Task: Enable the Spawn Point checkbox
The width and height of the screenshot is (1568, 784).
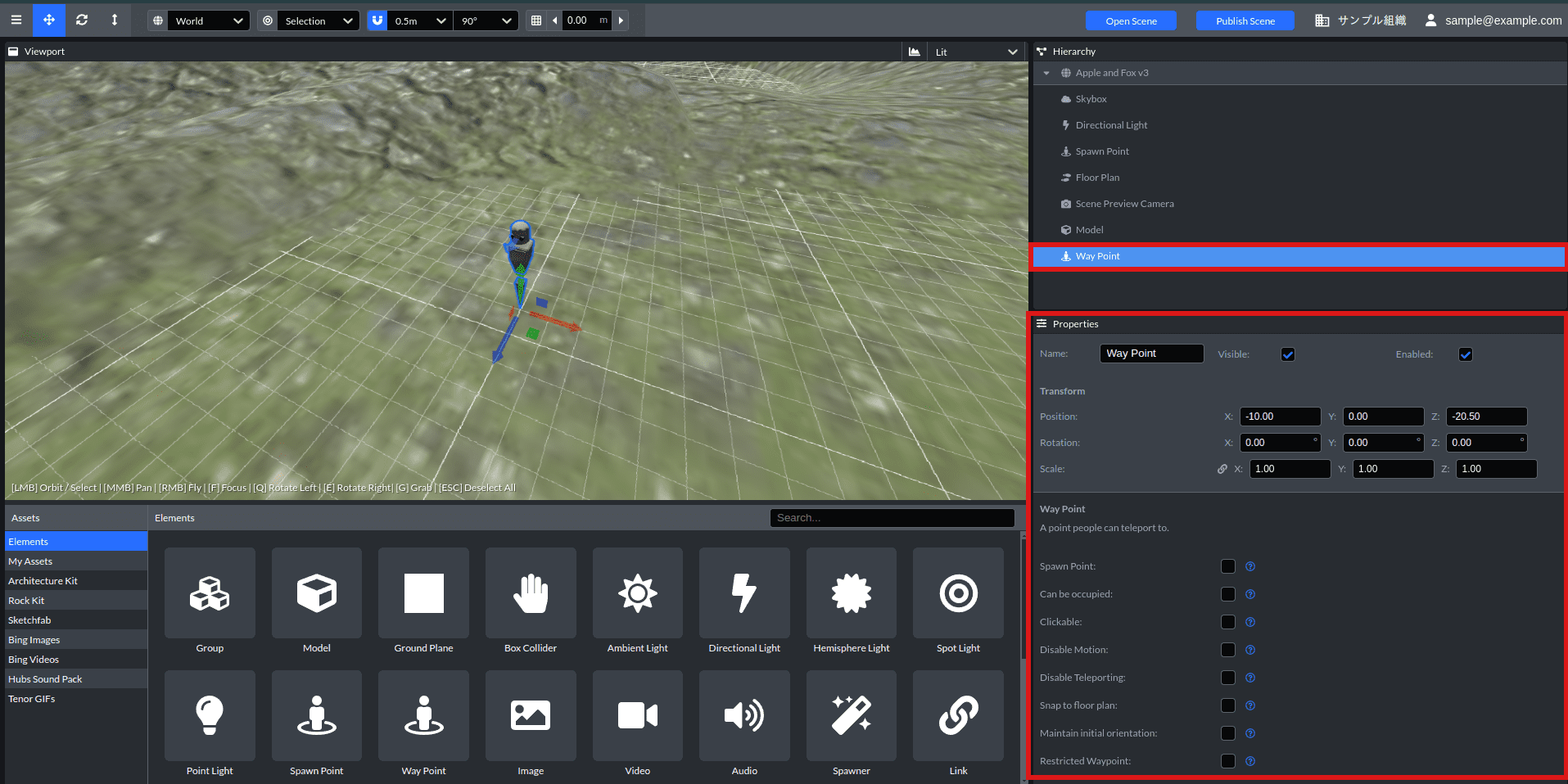Action: coord(1227,566)
